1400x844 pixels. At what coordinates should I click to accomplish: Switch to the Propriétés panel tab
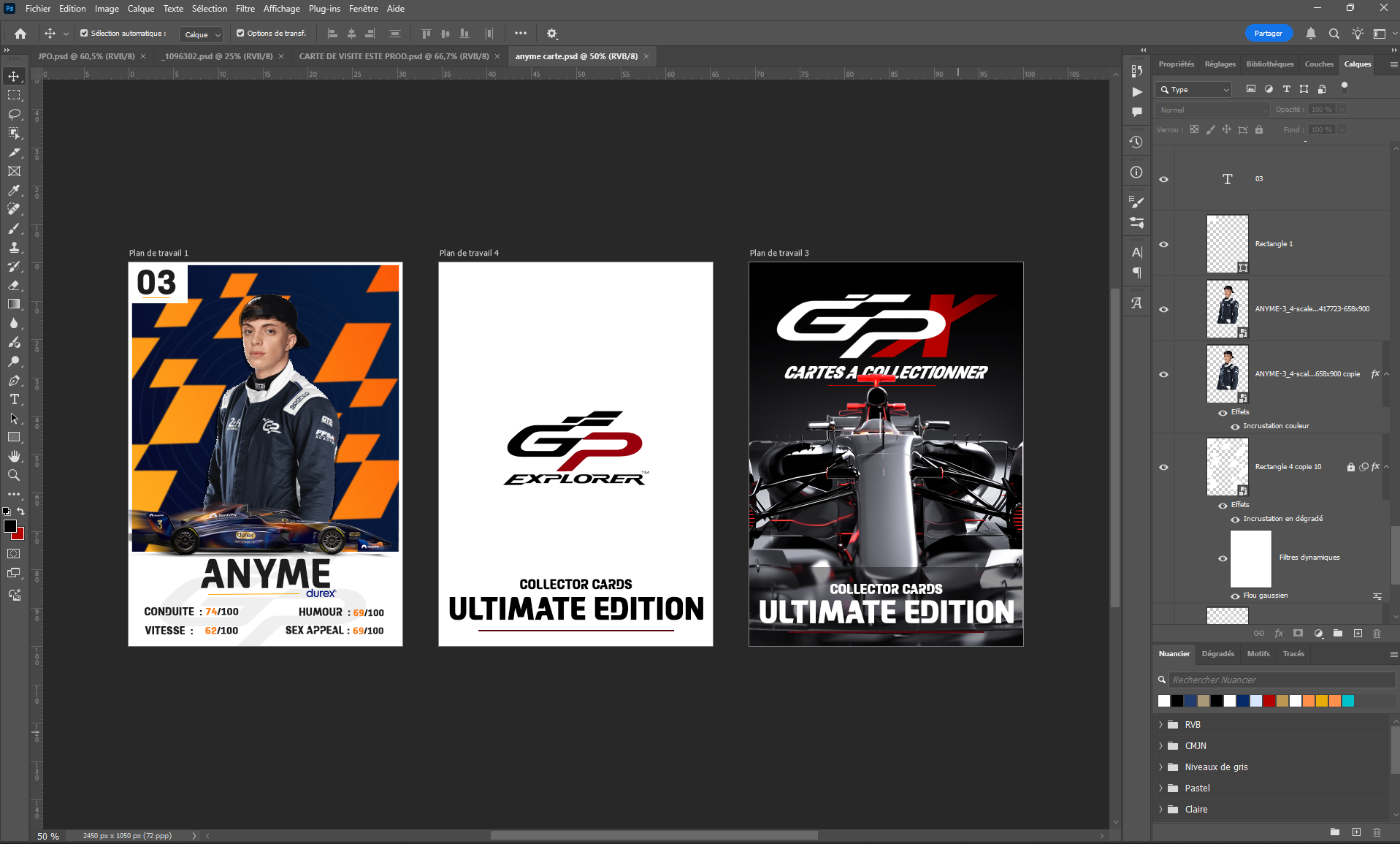[1177, 64]
